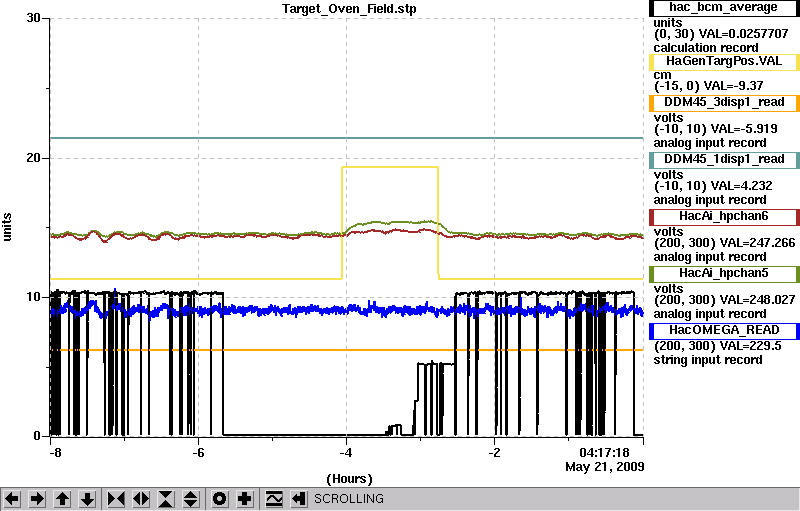Click the 'calculation record' text
The image size is (800, 511).
(706, 48)
